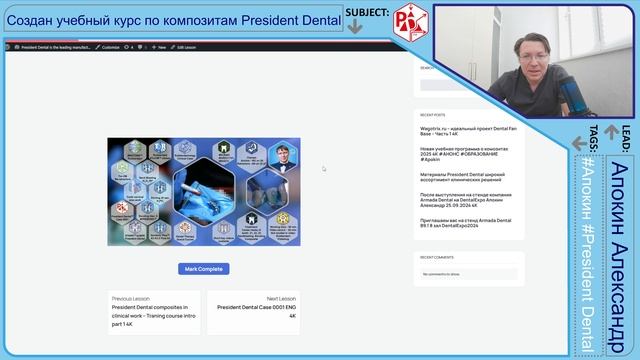Screen dimensions: 640x360
Task: Click the 'Recent Posts' sidebar heading
Action: 433,115
